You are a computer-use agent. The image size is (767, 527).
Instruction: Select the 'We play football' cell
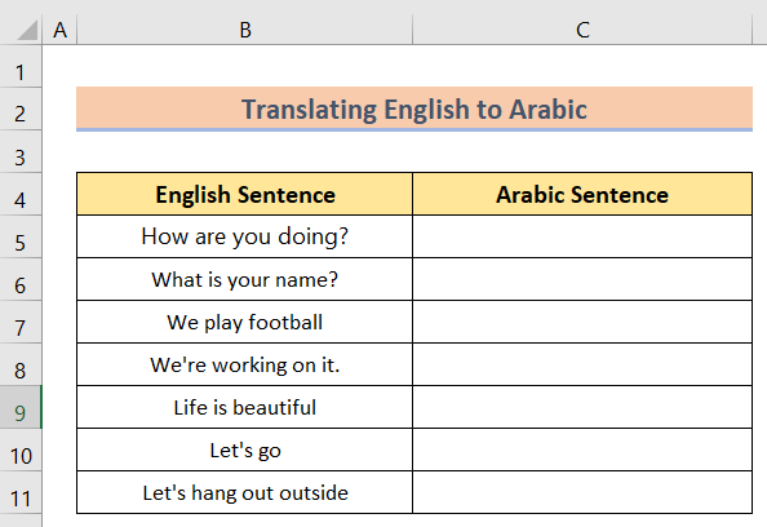pos(245,322)
